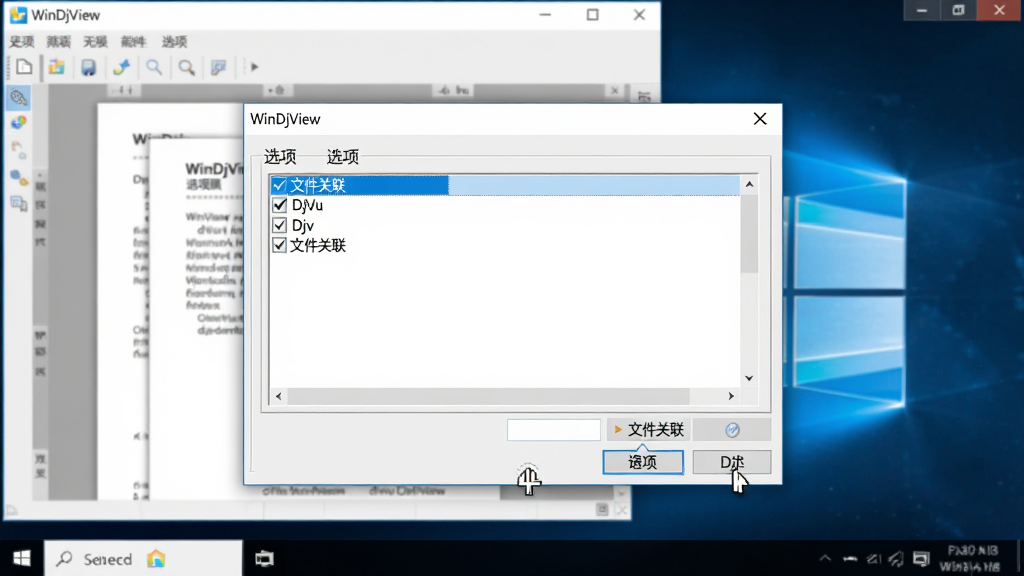This screenshot has height=576, width=1024.
Task: Click the D求 button in the dialog
Action: 732,462
